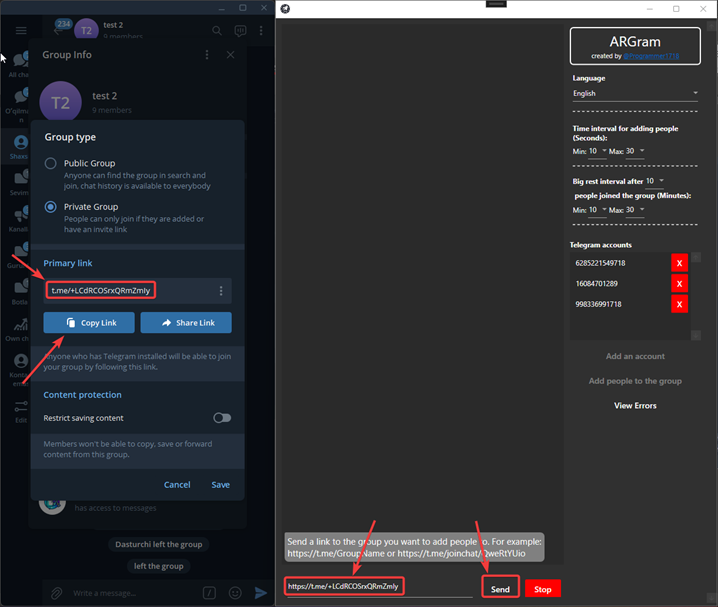Open the emoji picker icon
Viewport: 718px width, 607px height.
235,593
